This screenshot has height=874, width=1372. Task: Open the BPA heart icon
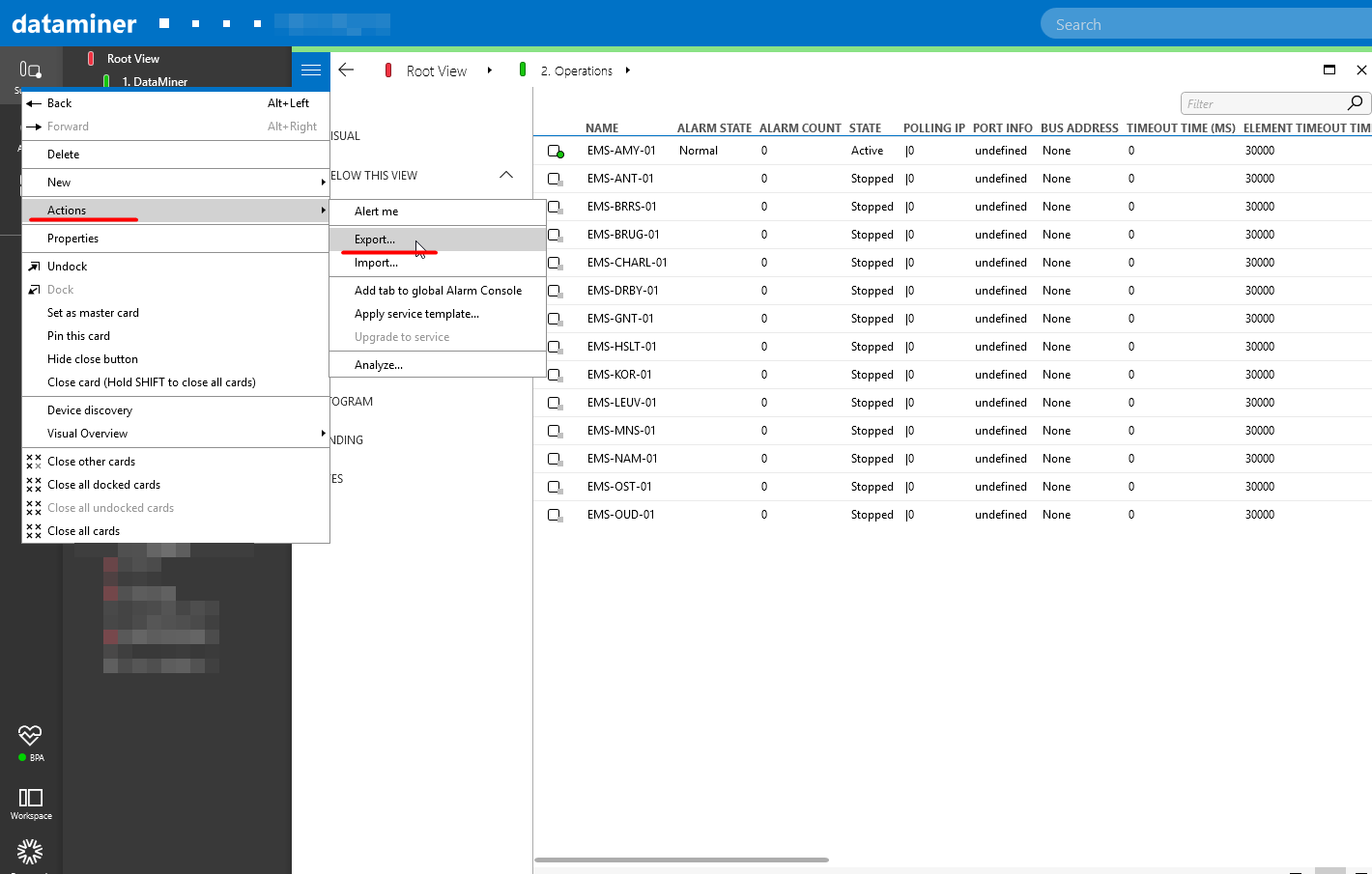tap(30, 736)
